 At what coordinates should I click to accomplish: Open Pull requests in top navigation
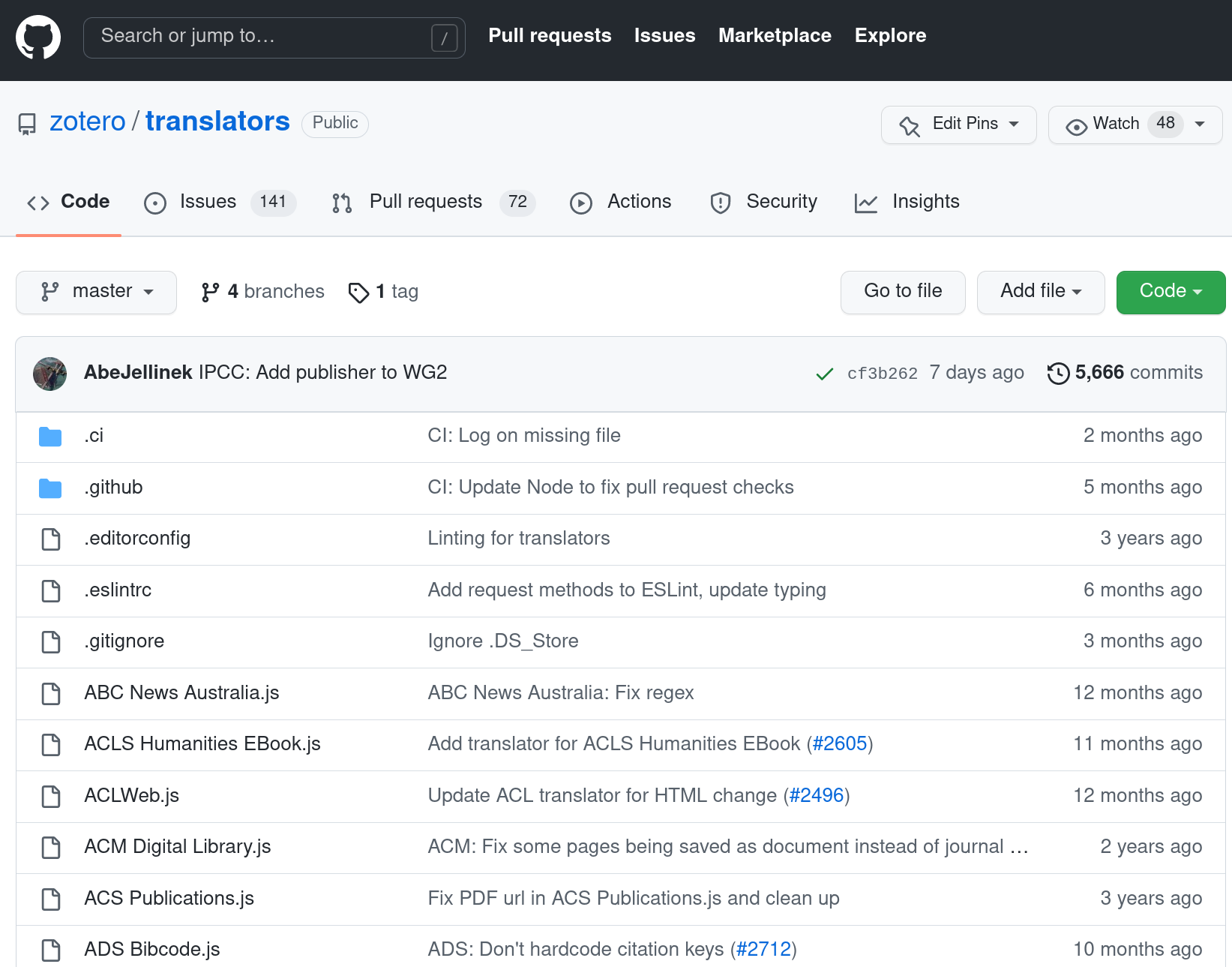[550, 35]
